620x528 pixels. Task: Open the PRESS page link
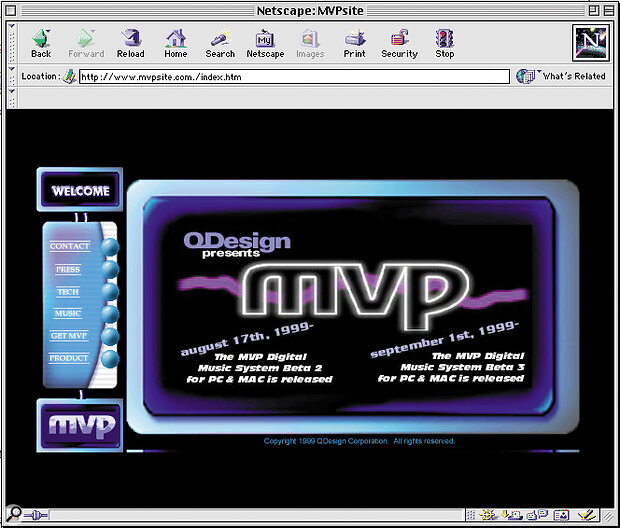(x=68, y=269)
